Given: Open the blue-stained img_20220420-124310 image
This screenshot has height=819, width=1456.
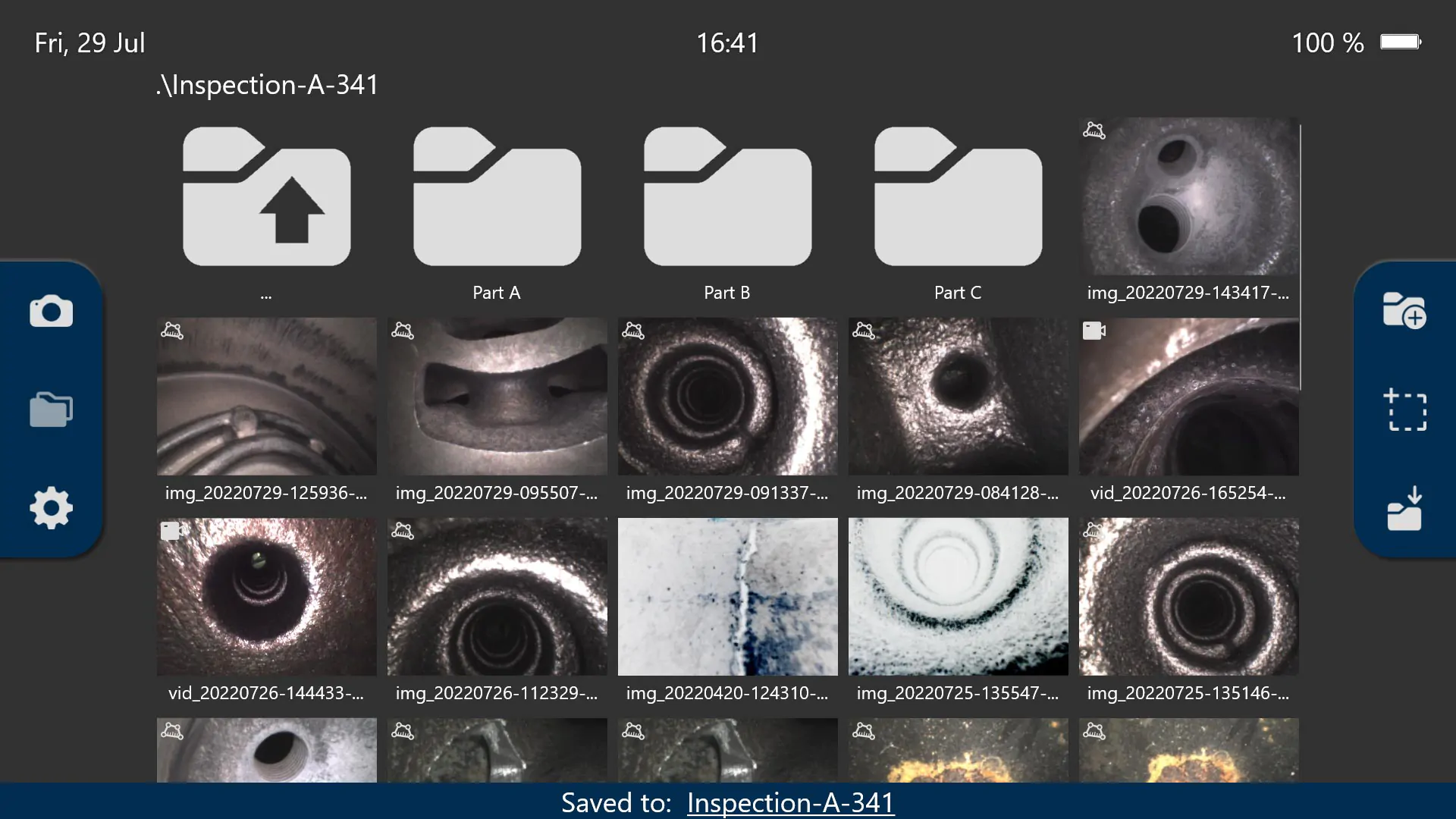Looking at the screenshot, I should tap(727, 597).
